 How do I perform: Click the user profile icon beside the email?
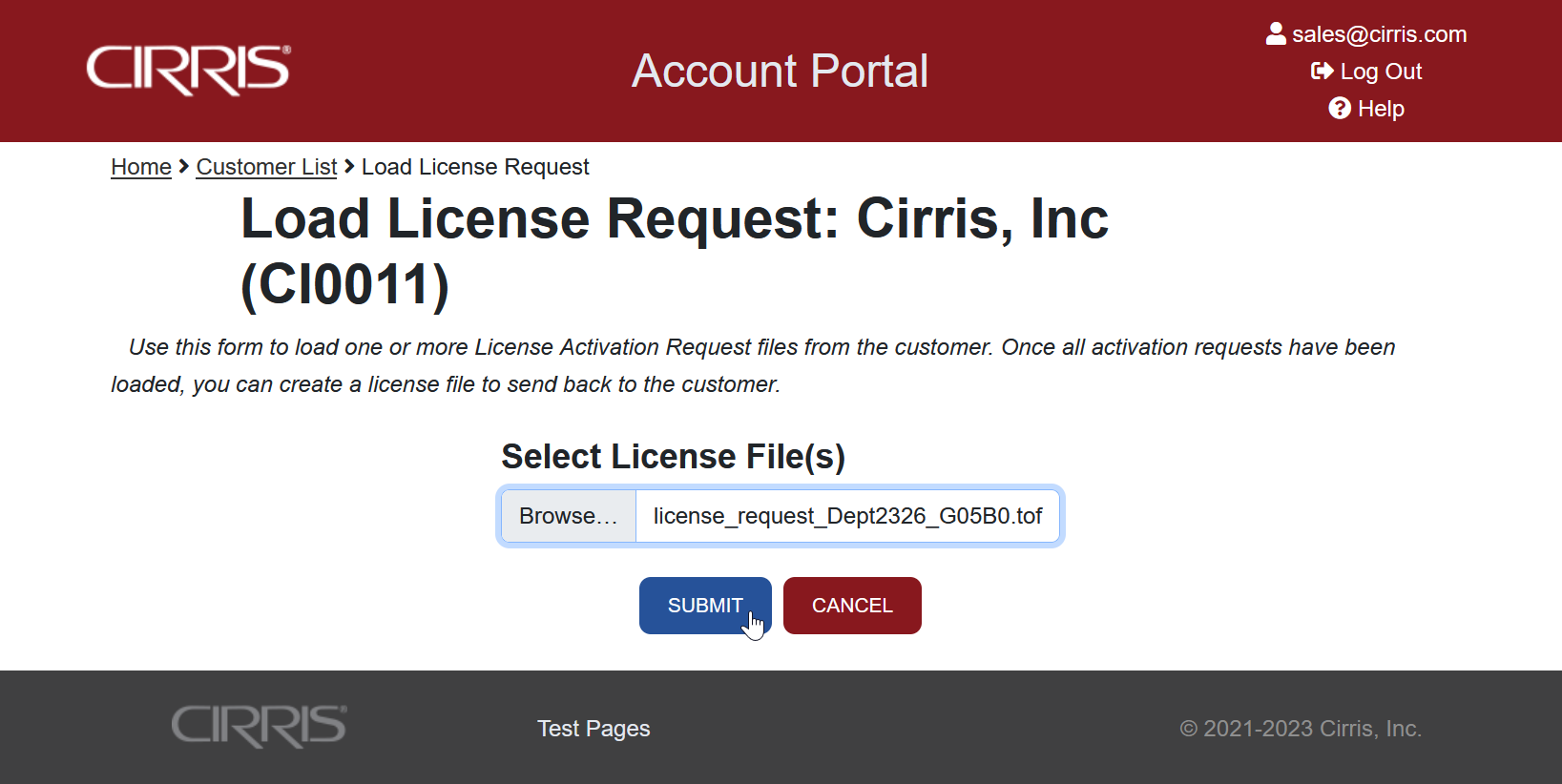click(x=1276, y=34)
